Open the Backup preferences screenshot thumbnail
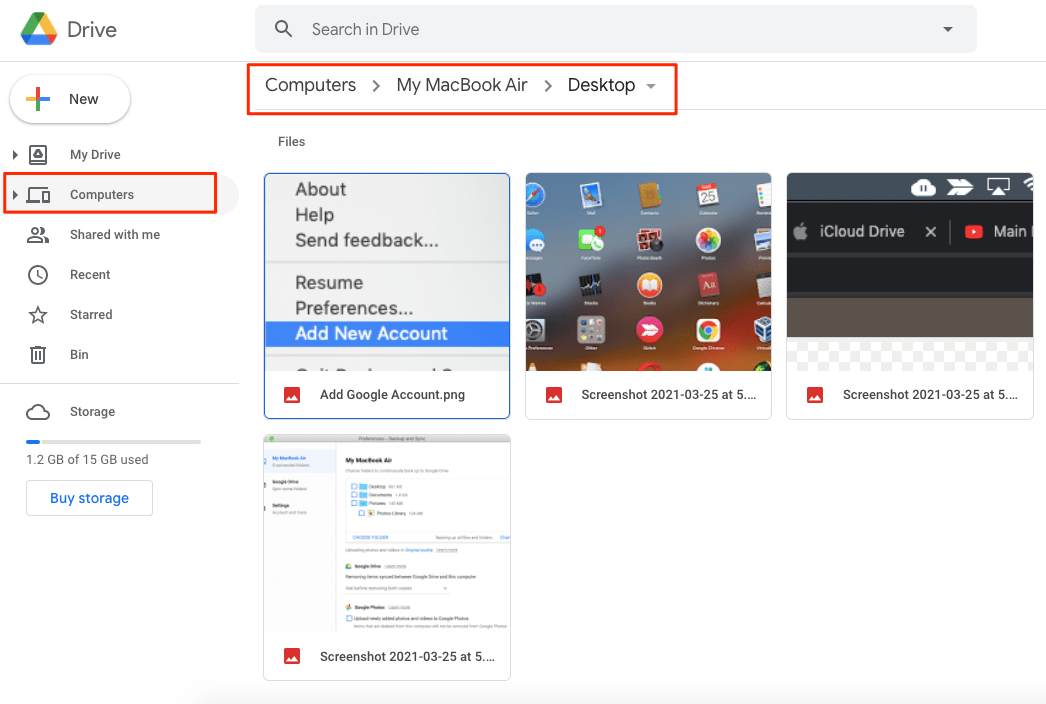Screen dimensions: 1046x704 (387, 533)
